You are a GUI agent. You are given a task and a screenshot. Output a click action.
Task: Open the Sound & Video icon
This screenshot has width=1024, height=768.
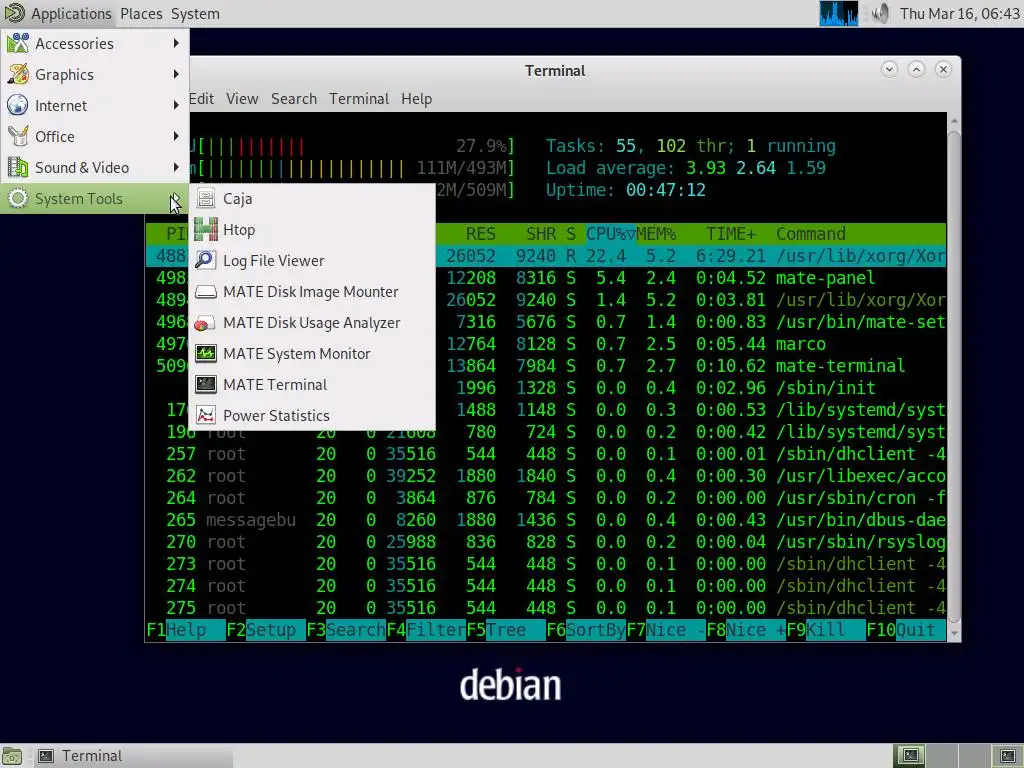[x=18, y=167]
